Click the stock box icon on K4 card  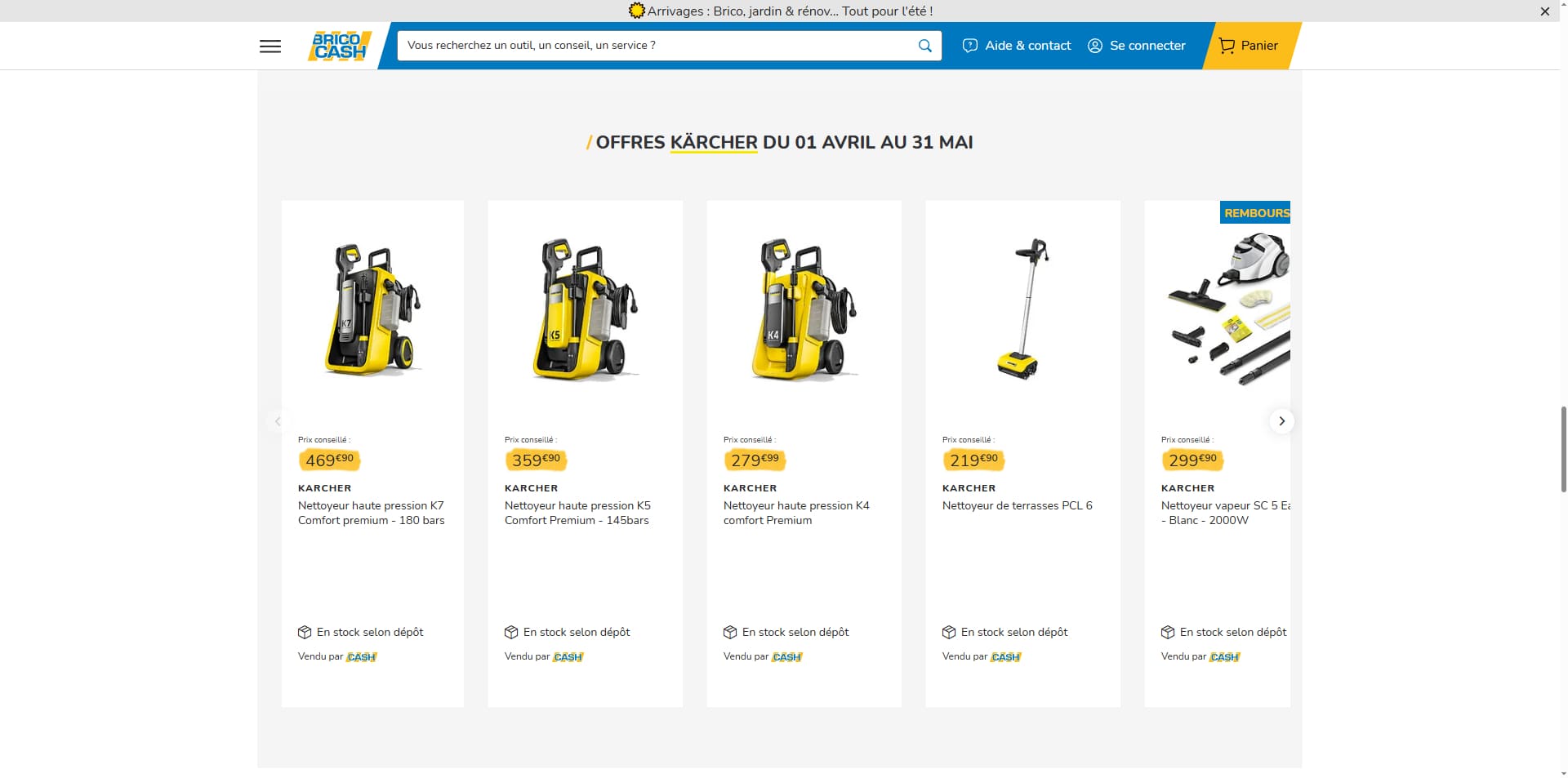pyautogui.click(x=730, y=632)
